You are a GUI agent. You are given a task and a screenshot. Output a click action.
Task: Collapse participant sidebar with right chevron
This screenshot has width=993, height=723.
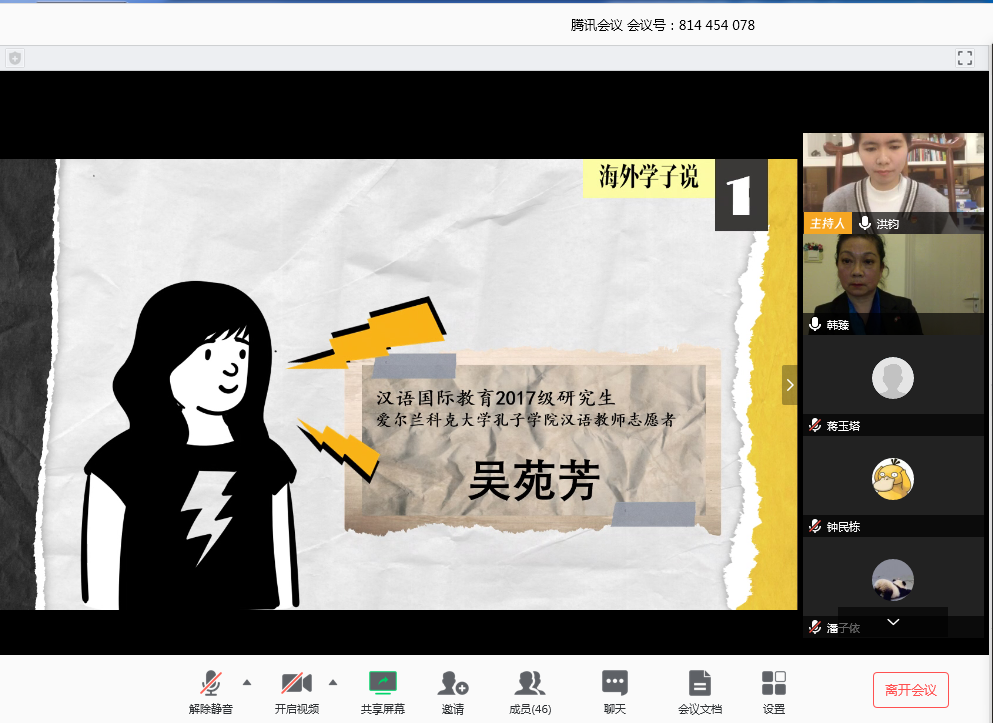pos(790,385)
